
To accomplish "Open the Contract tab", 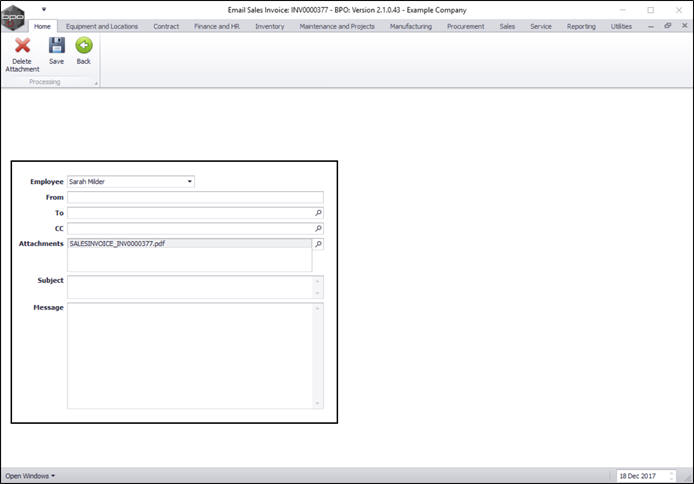I will click(166, 26).
